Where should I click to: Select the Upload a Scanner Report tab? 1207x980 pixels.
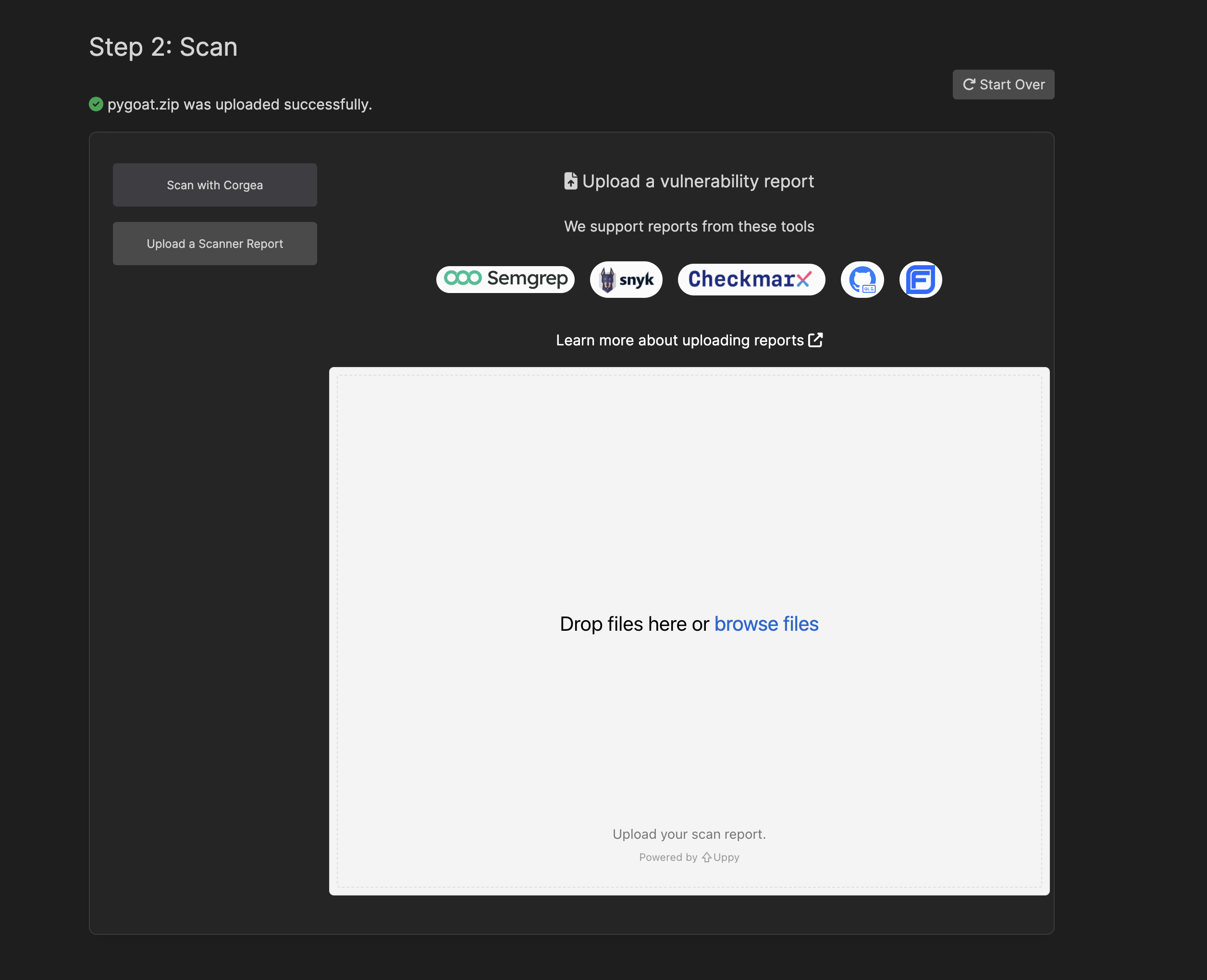[x=214, y=244]
